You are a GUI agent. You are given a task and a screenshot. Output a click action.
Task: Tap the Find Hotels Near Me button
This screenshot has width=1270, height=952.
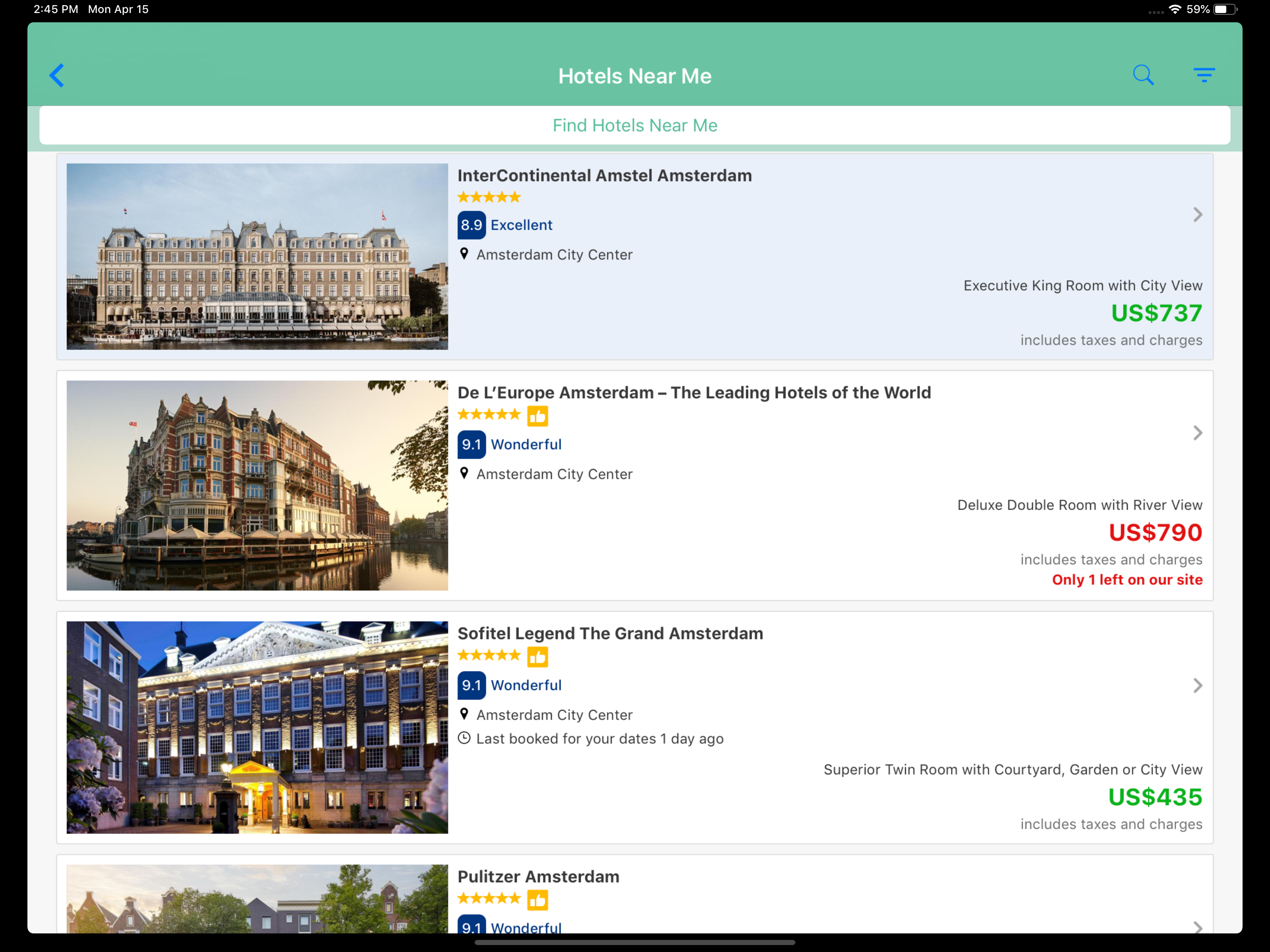coord(635,125)
